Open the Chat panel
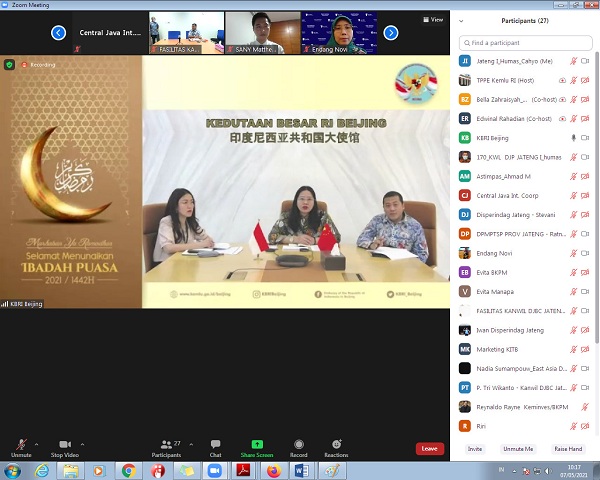This screenshot has width=600, height=480. [x=215, y=444]
